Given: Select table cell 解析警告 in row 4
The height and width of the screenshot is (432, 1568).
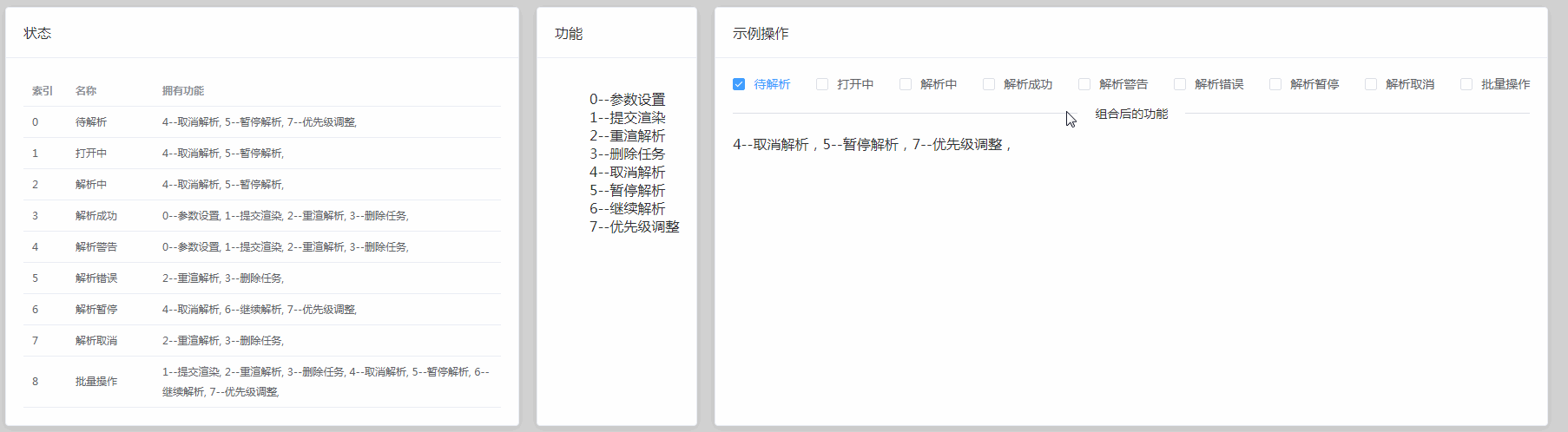Looking at the screenshot, I should pyautogui.click(x=96, y=247).
